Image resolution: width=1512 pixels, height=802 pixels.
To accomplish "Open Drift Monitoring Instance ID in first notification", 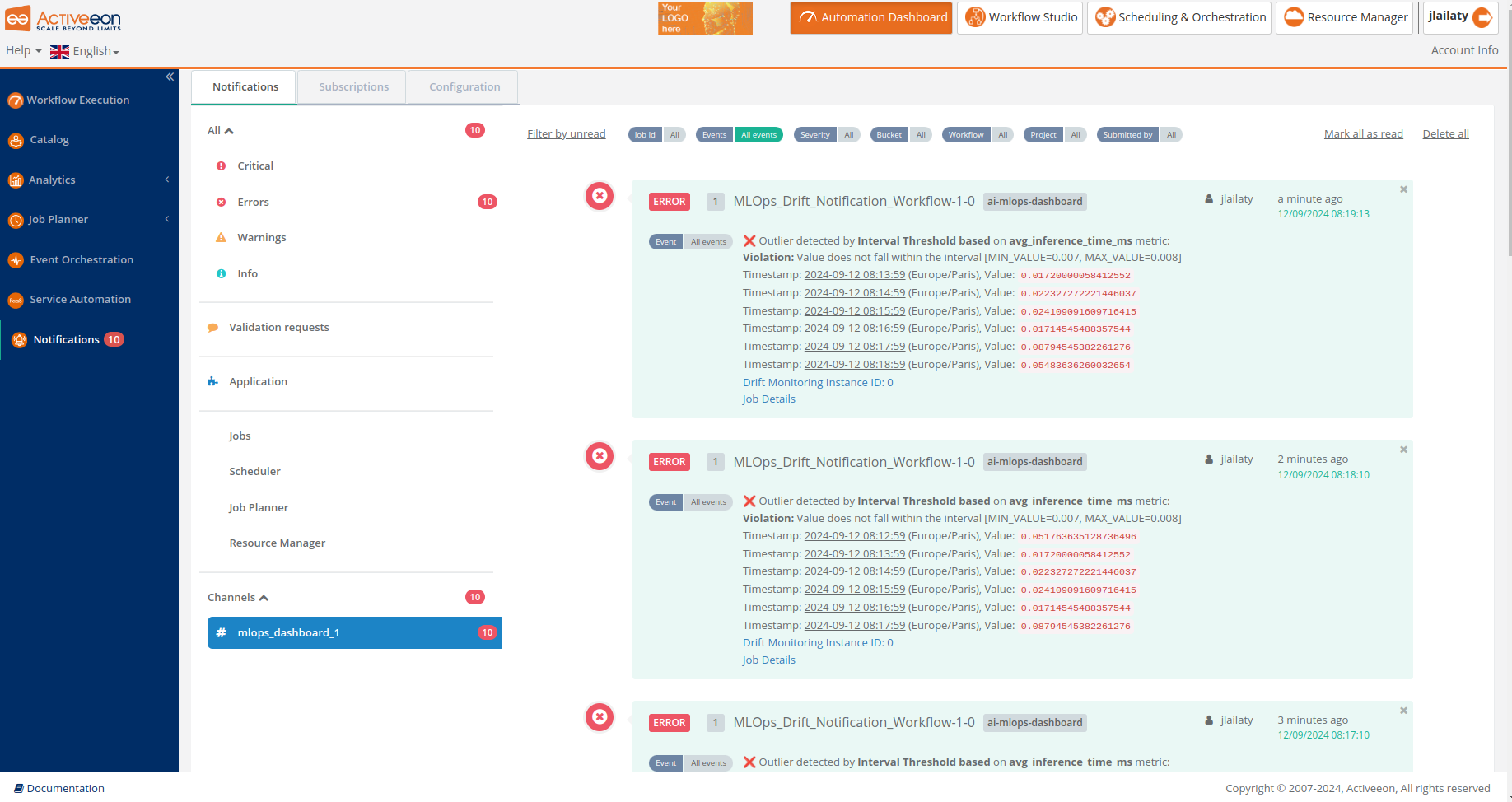I will (818, 383).
